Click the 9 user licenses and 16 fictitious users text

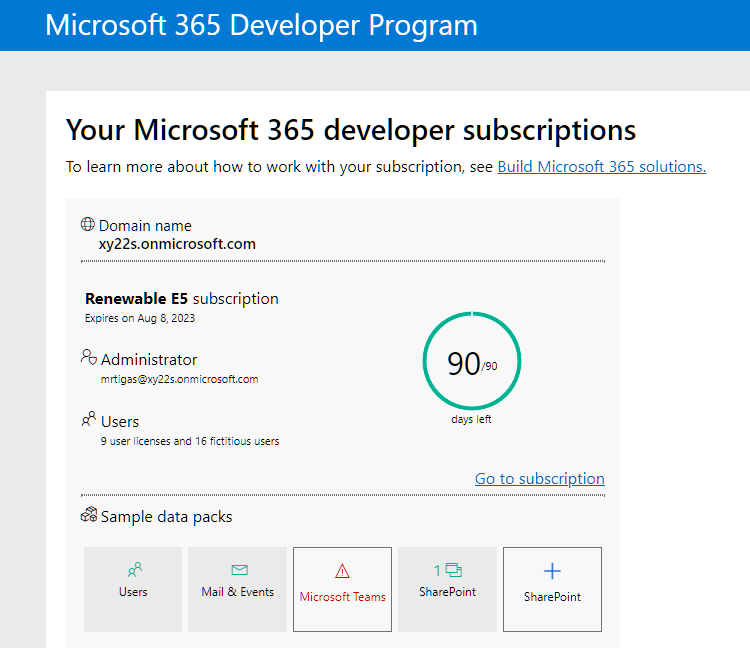(x=190, y=441)
